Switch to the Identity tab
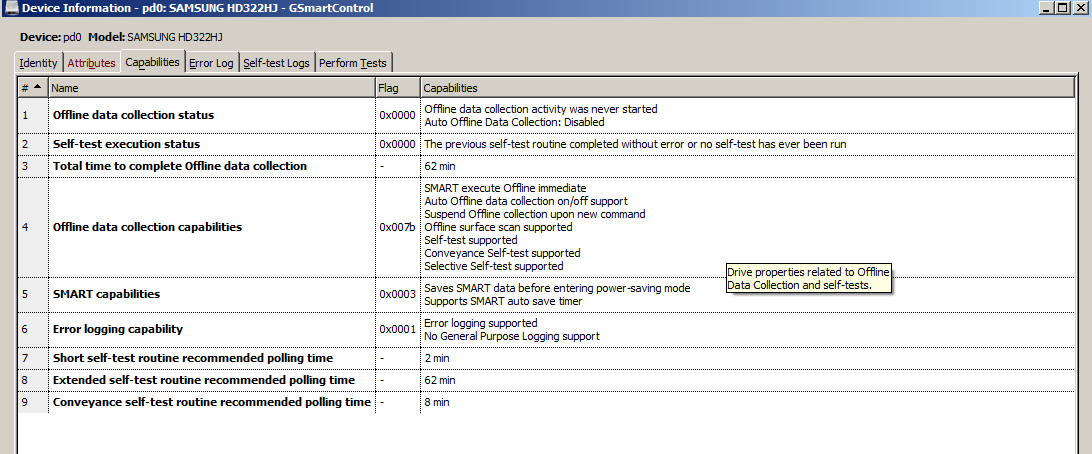Image resolution: width=1092 pixels, height=454 pixels. pos(38,63)
